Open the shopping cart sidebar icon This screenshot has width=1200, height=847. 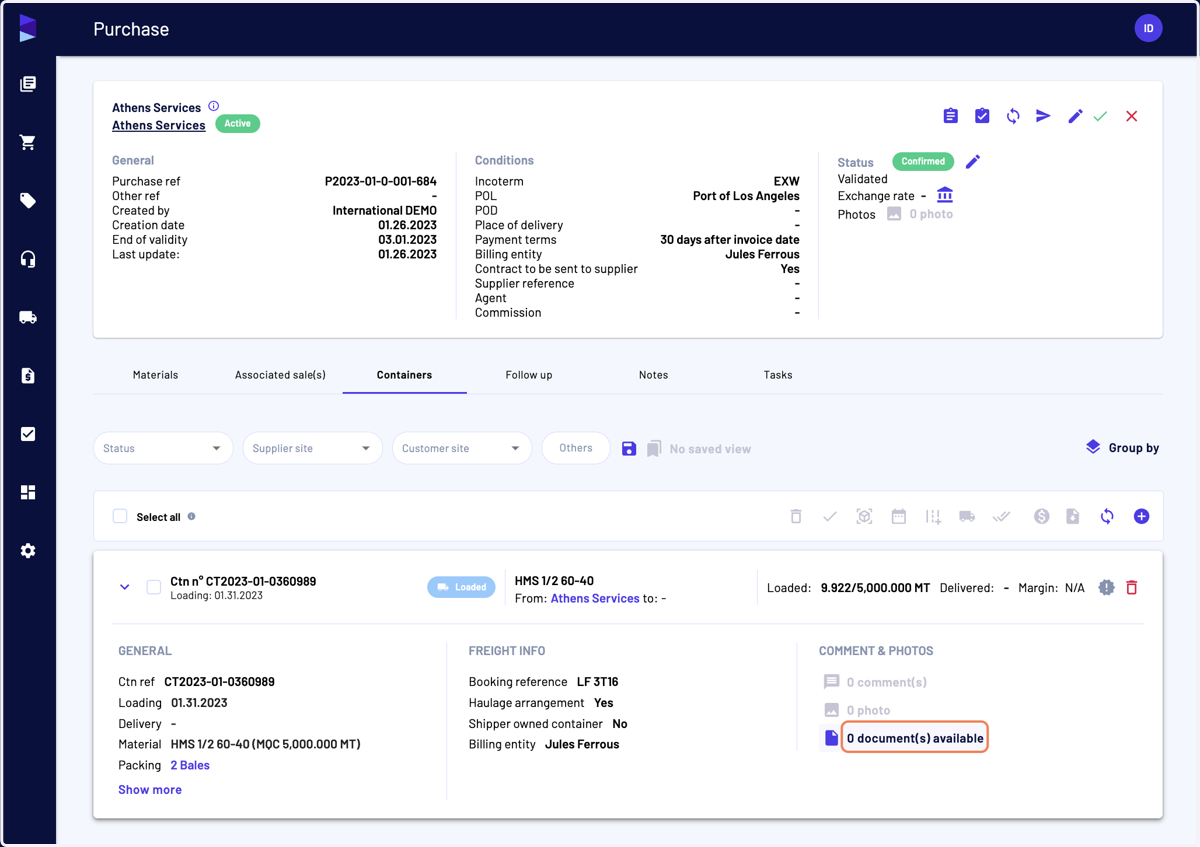(x=28, y=142)
